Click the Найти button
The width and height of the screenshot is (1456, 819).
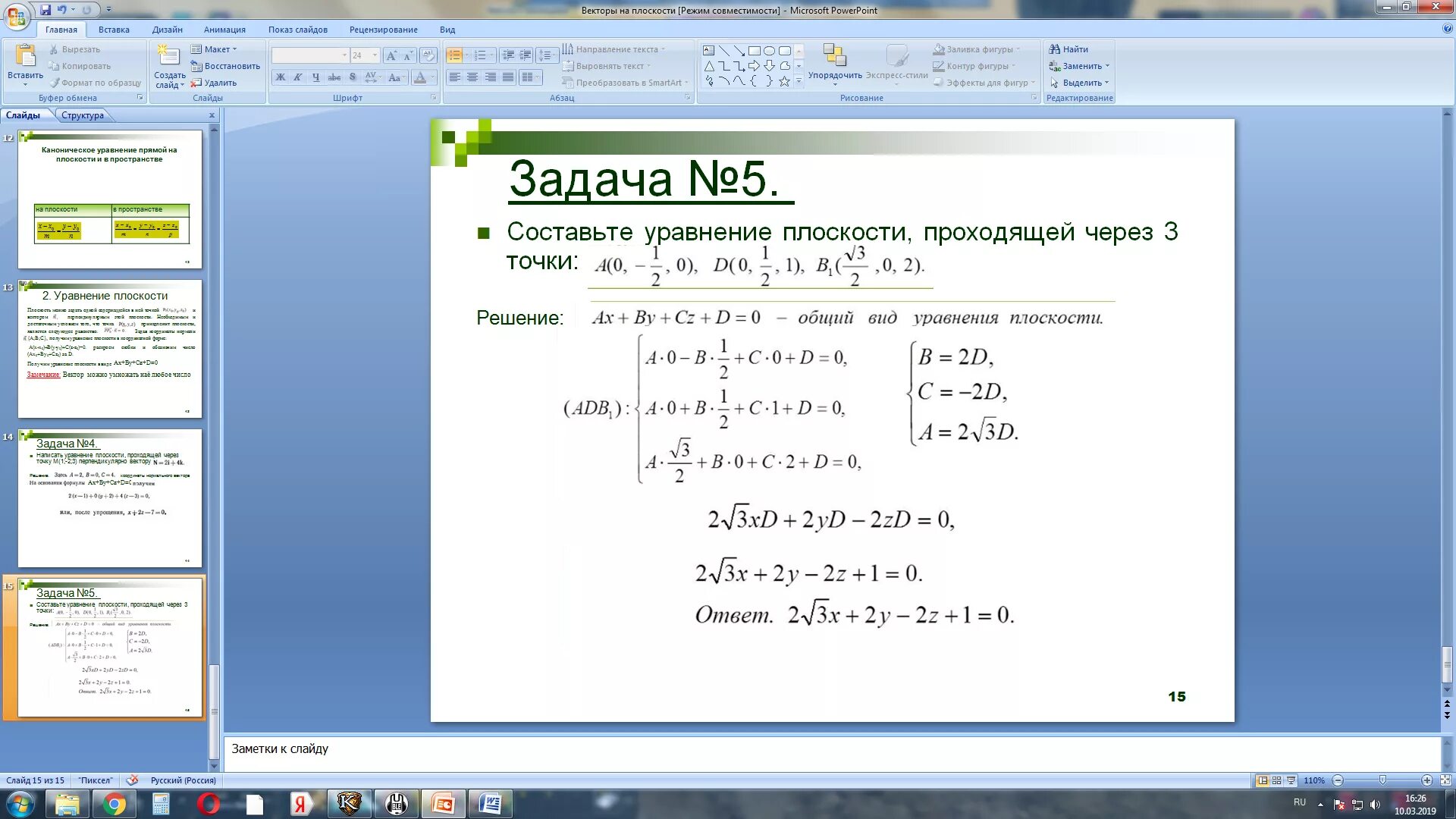coord(1069,49)
